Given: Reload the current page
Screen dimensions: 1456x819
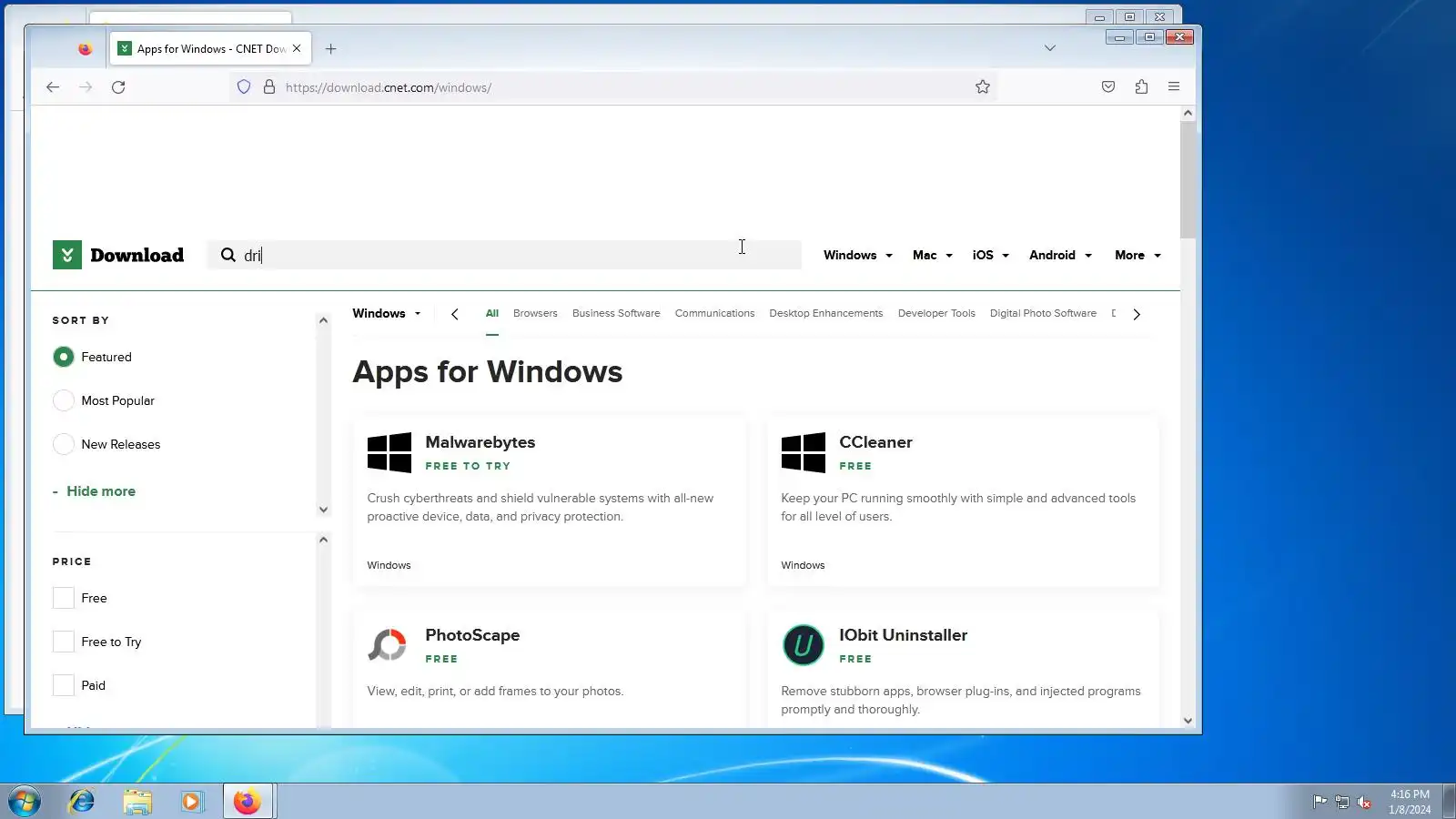Looking at the screenshot, I should click(x=118, y=87).
